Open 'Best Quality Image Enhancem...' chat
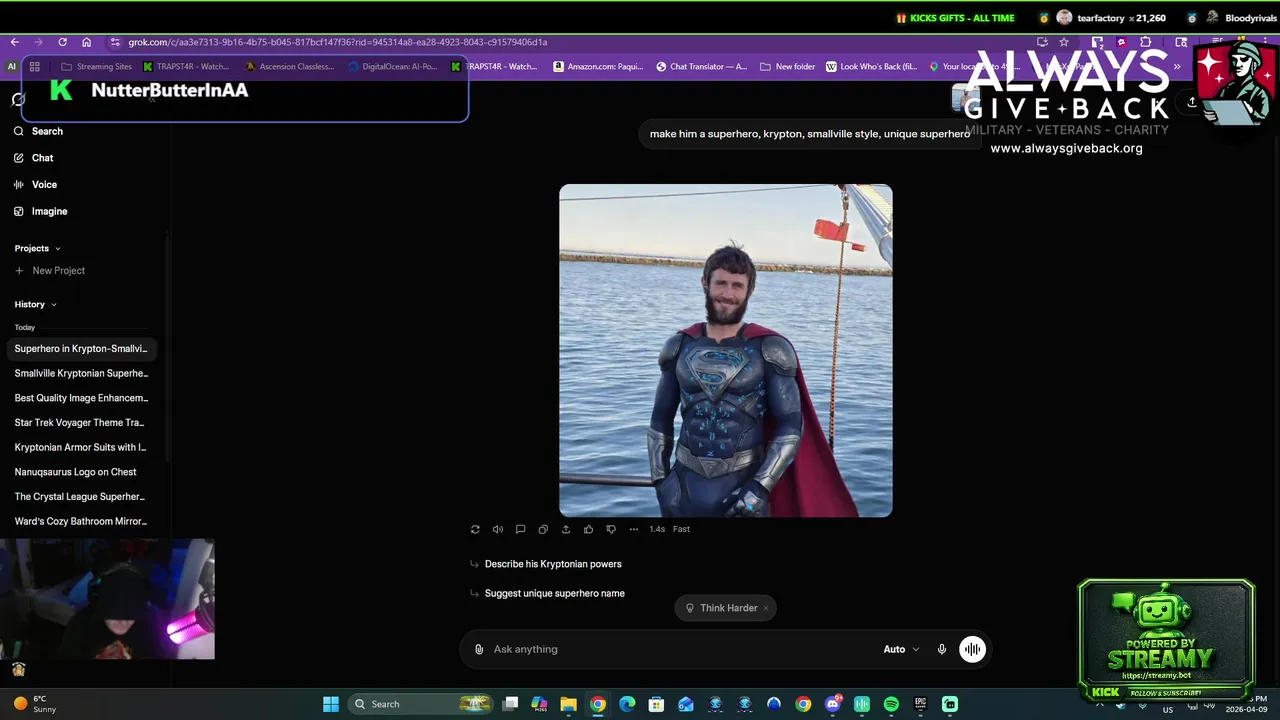Image resolution: width=1280 pixels, height=720 pixels. tap(81, 398)
